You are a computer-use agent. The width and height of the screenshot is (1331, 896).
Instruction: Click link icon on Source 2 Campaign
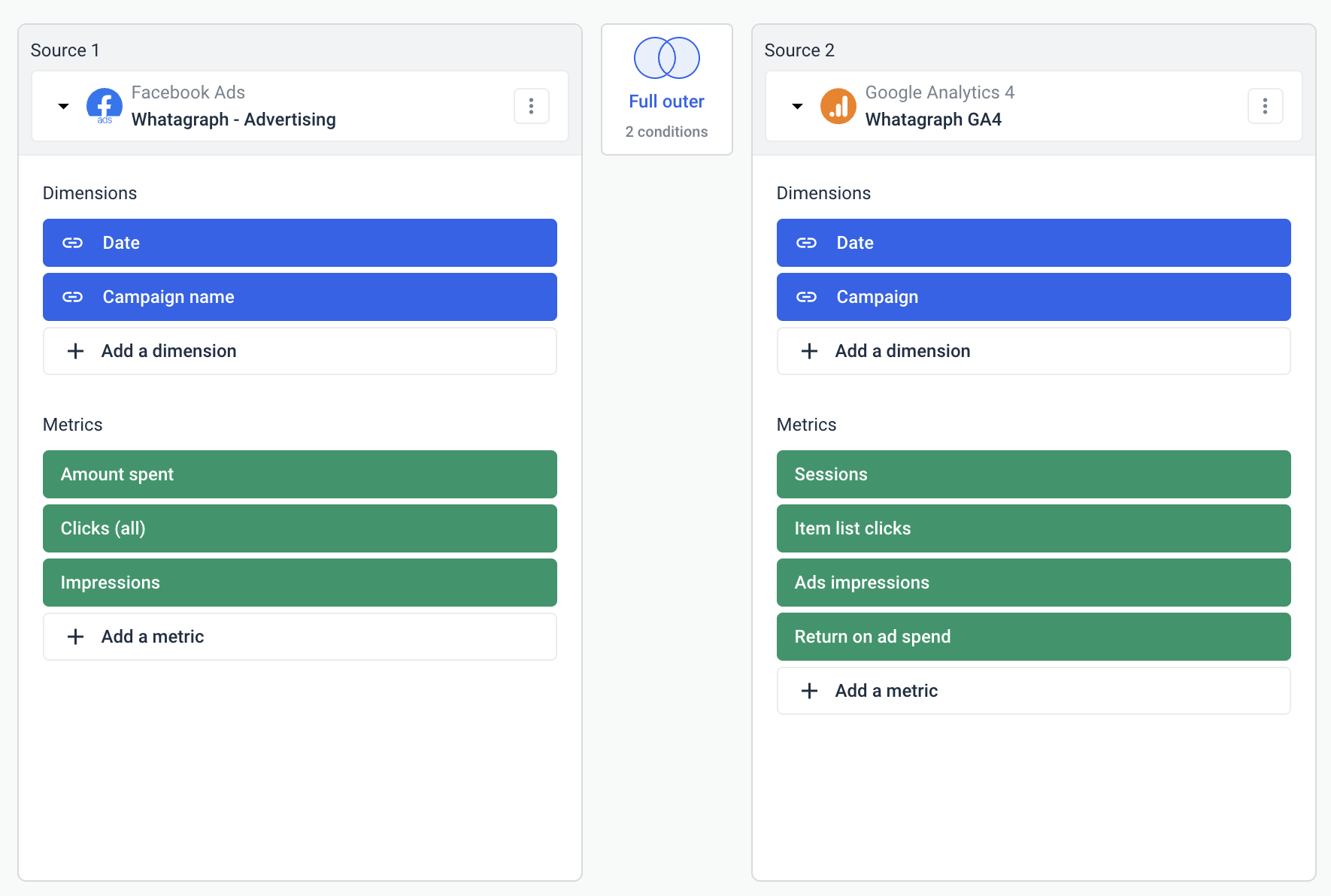point(806,297)
